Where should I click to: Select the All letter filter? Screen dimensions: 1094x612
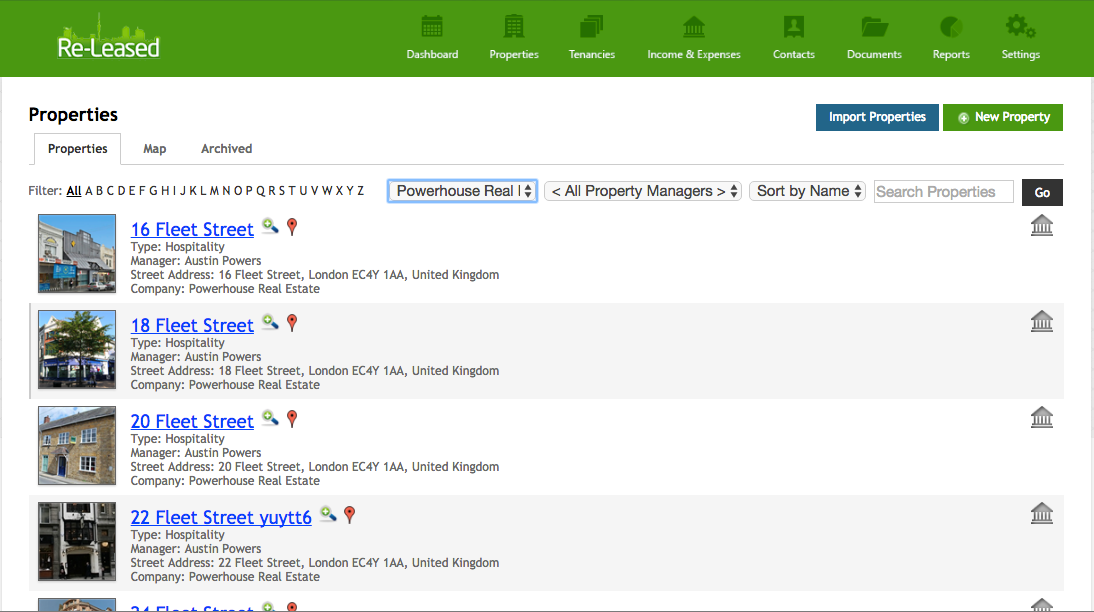pos(73,191)
